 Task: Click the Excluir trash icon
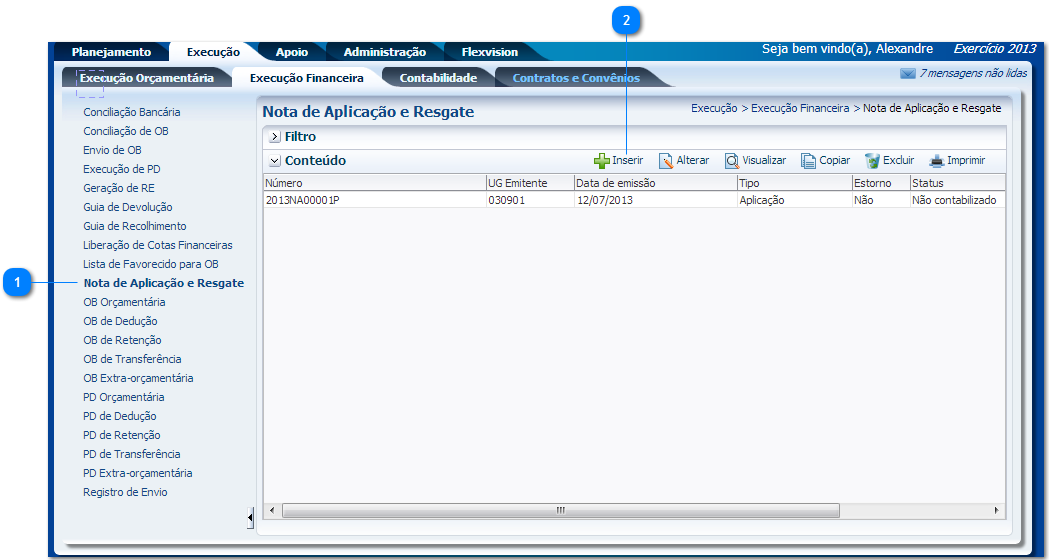pos(872,161)
